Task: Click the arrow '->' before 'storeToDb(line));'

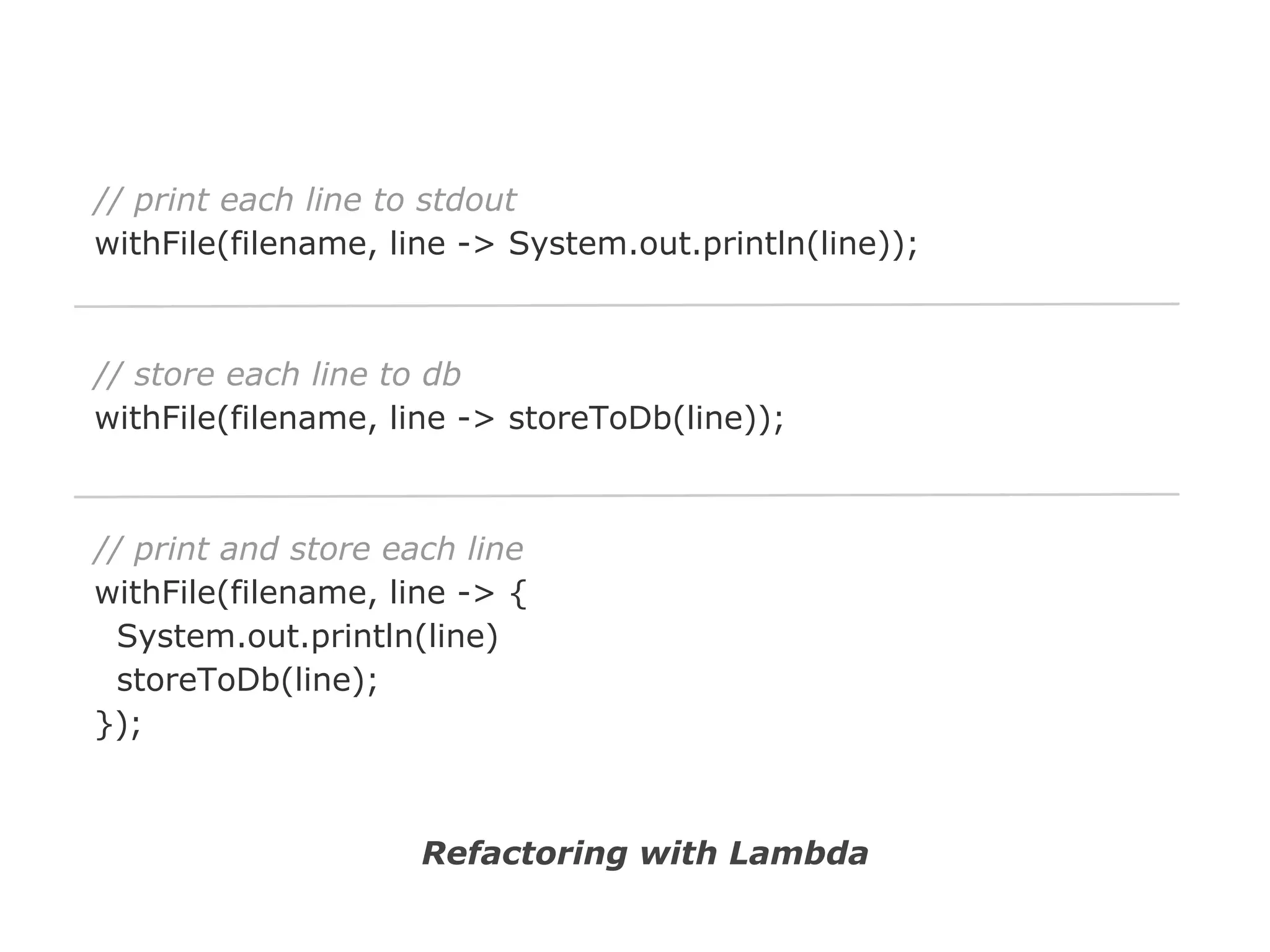Action: tap(476, 420)
